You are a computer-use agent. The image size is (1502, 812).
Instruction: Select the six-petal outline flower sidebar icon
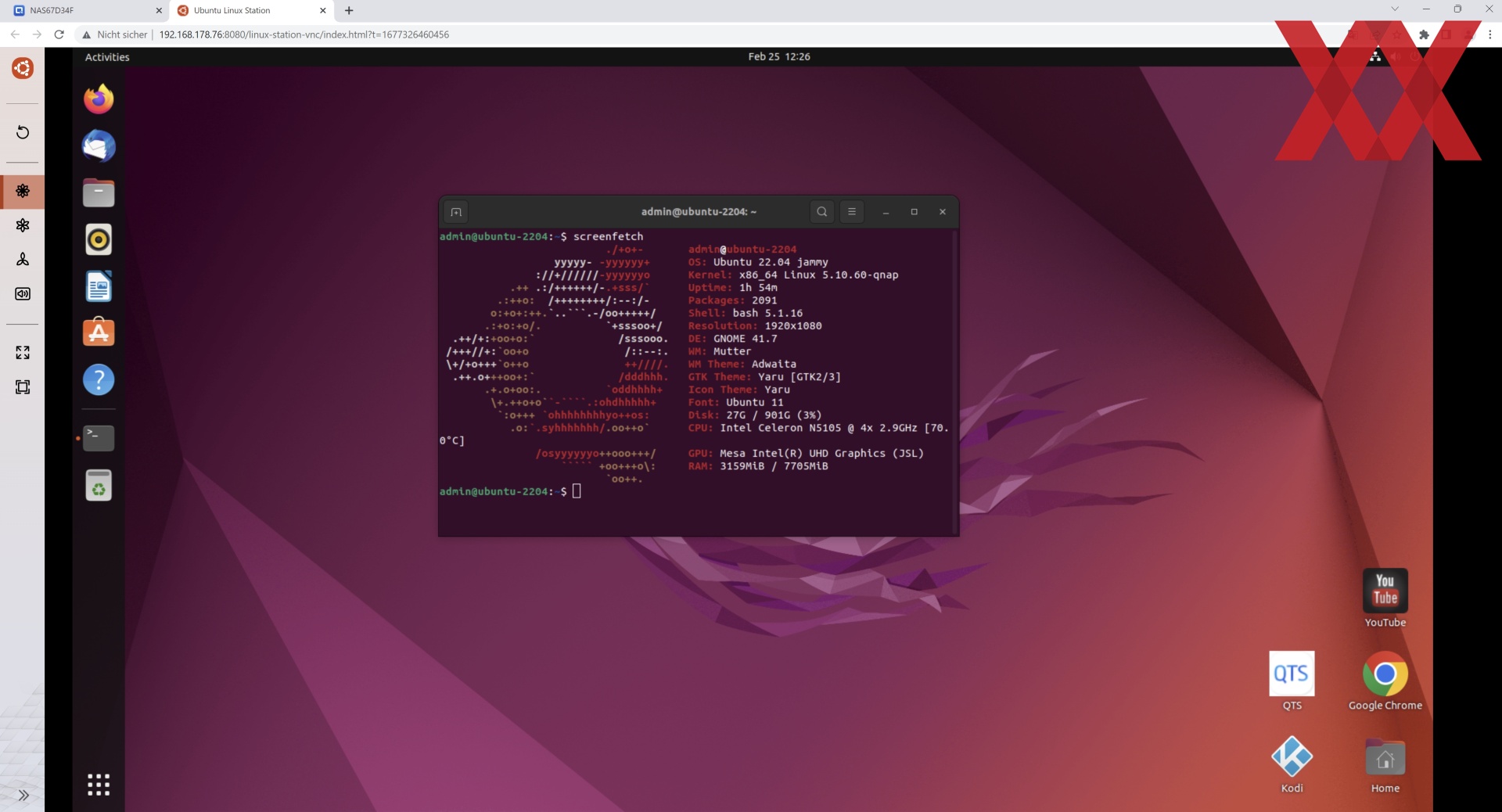click(x=23, y=225)
